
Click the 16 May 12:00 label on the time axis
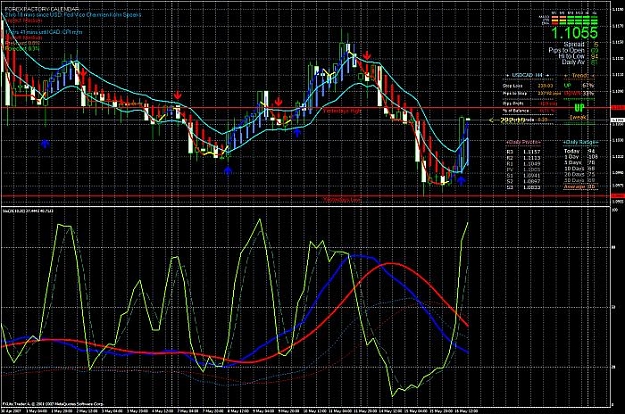tap(467, 410)
